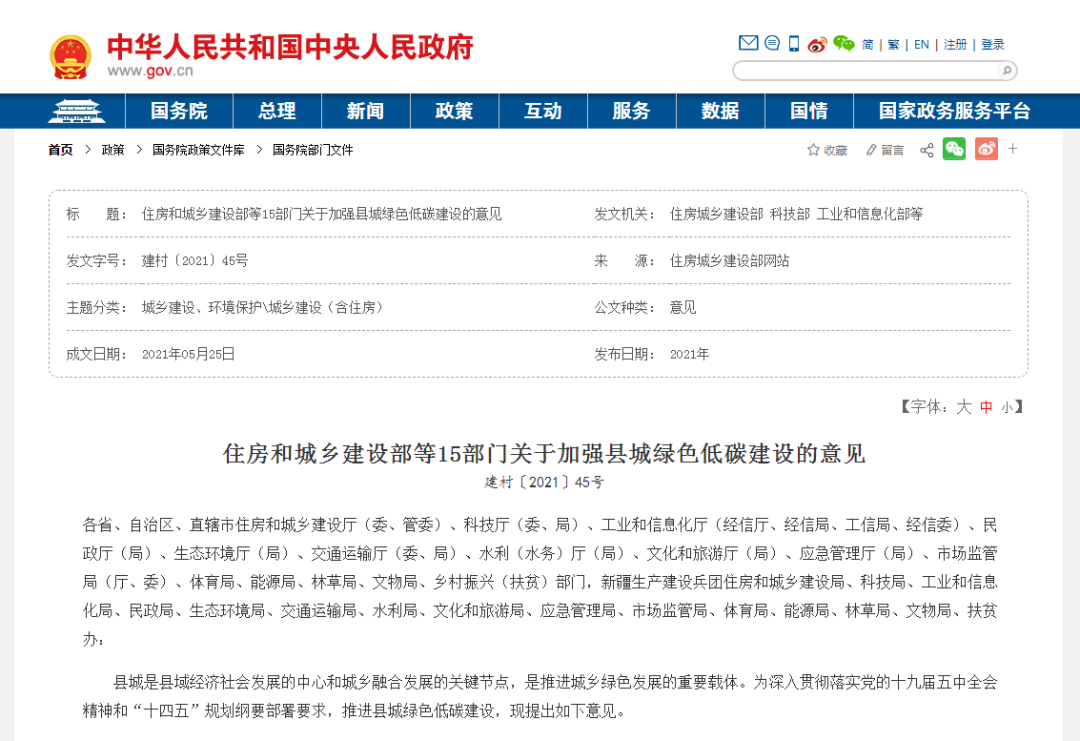Open the 政策 navigation tab
This screenshot has height=741, width=1080.
(x=454, y=111)
